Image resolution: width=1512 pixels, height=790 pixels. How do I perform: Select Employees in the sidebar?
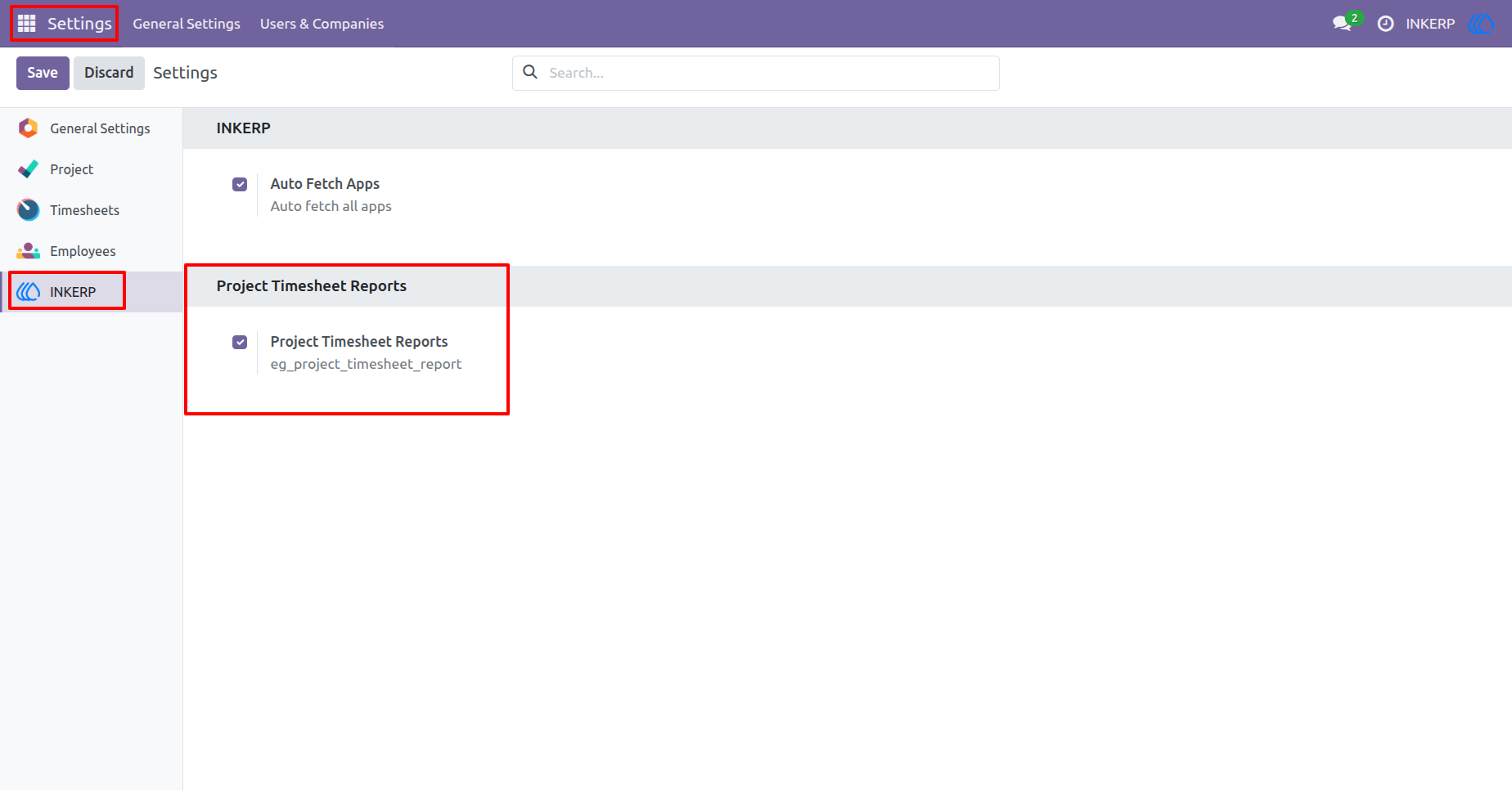coord(92,251)
